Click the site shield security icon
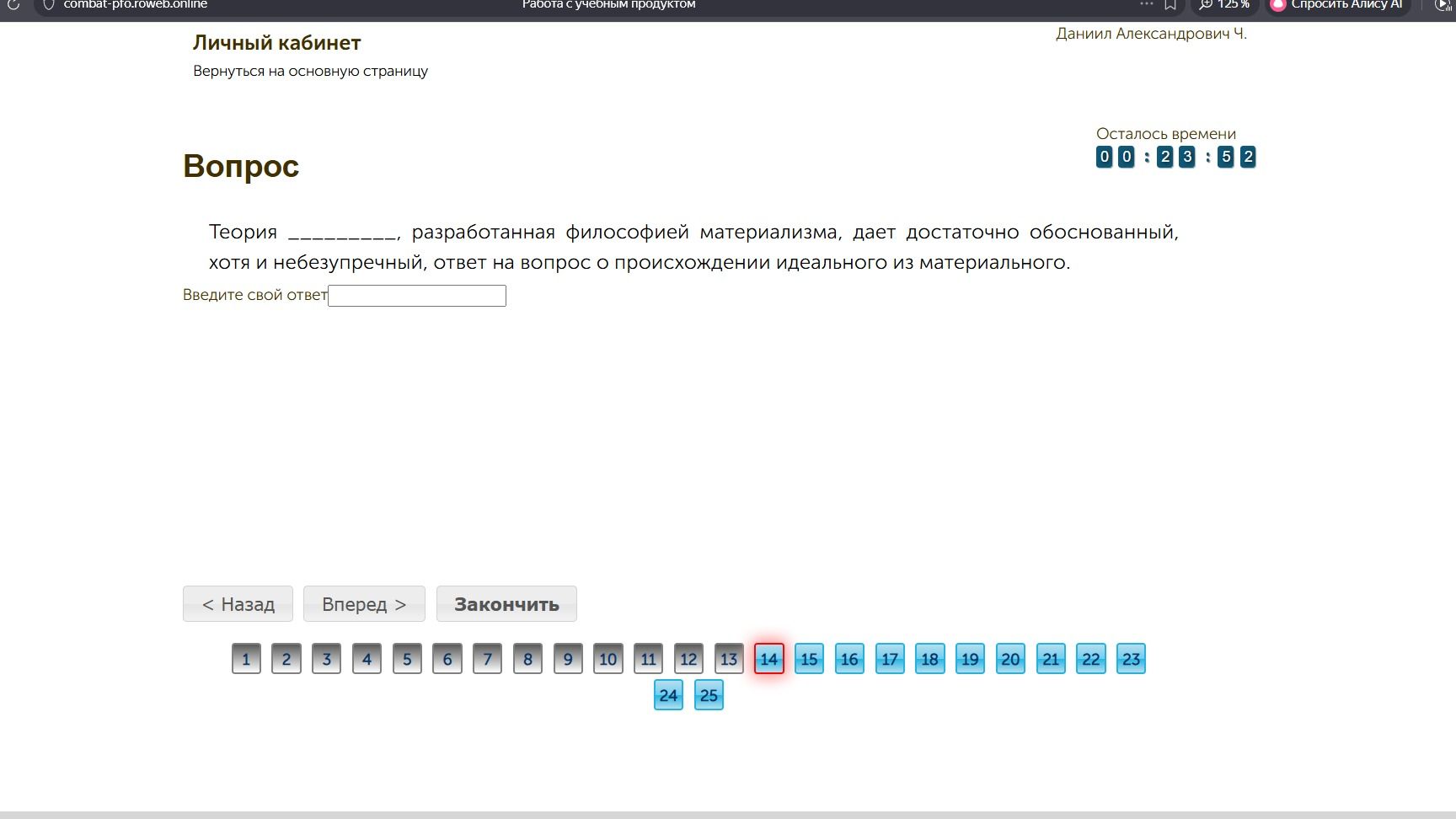The image size is (1456, 819). 49,5
